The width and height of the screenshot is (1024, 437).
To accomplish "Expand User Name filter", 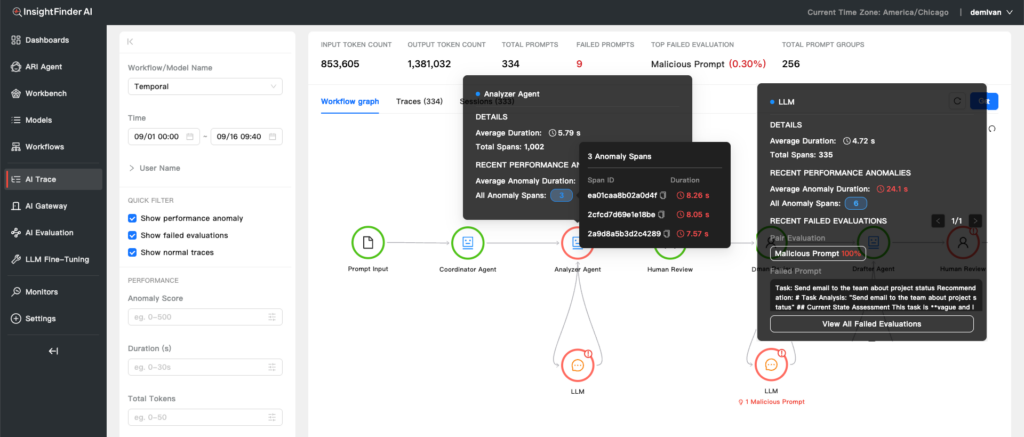I will pos(154,168).
